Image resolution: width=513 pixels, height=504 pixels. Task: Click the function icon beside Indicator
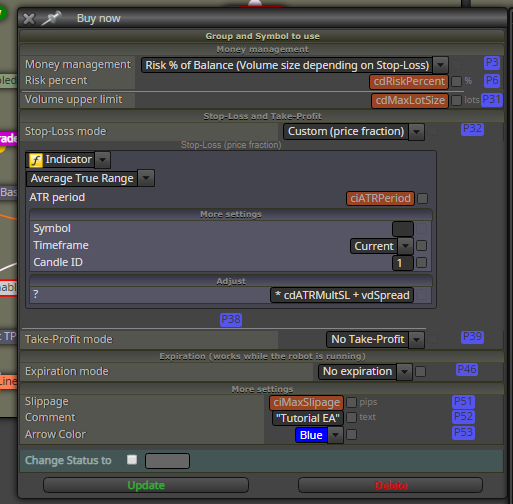(x=36, y=160)
